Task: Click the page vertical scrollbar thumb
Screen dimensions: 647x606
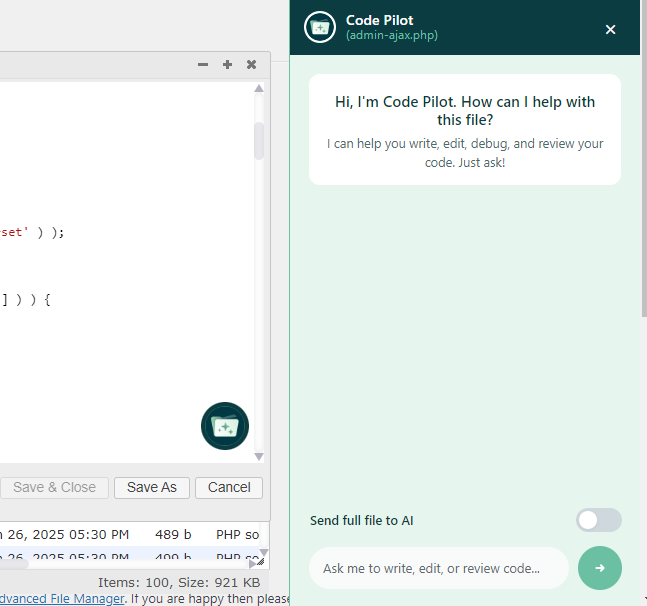Action: [x=644, y=158]
